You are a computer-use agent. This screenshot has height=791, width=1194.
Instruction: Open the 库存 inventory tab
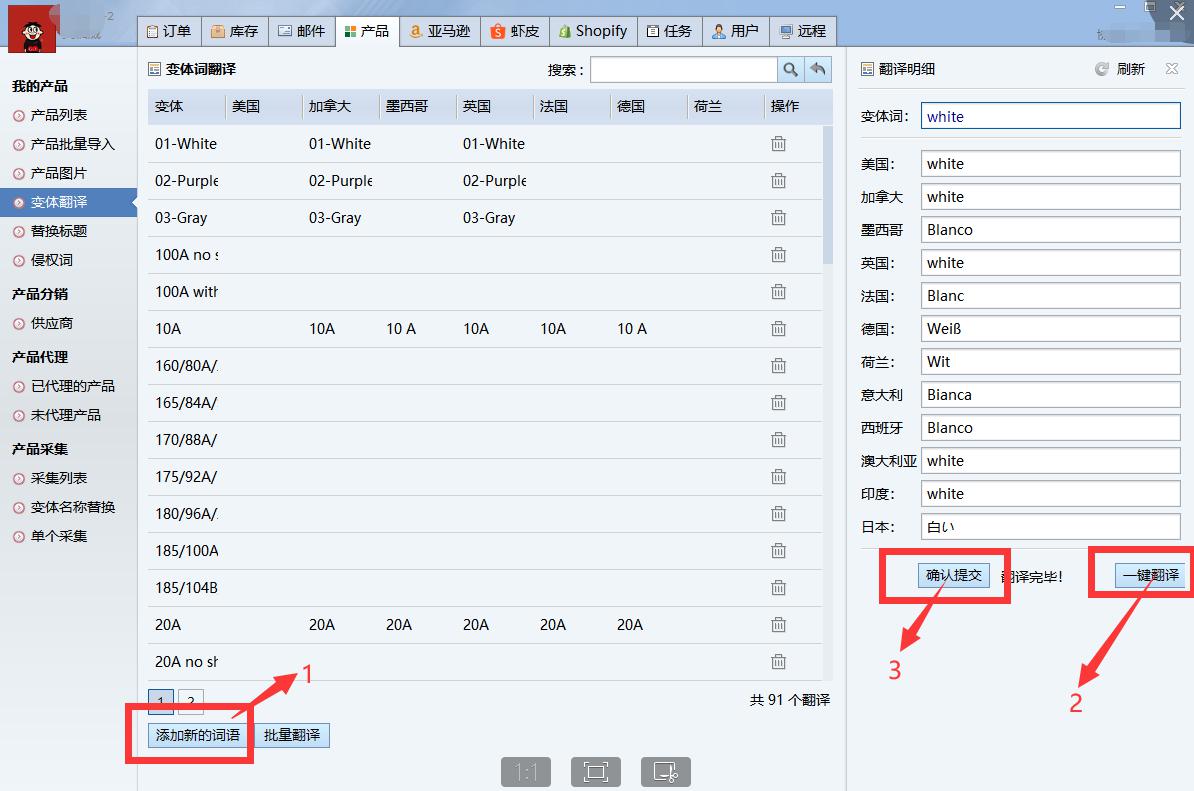coord(234,31)
